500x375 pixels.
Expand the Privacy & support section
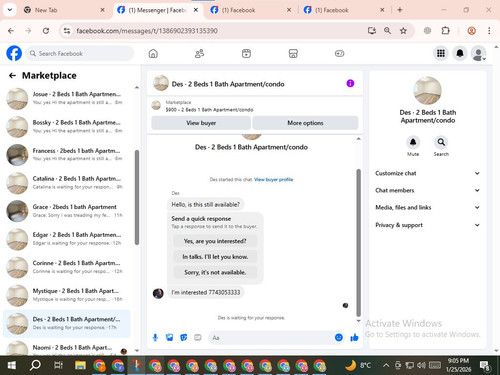[x=428, y=225]
